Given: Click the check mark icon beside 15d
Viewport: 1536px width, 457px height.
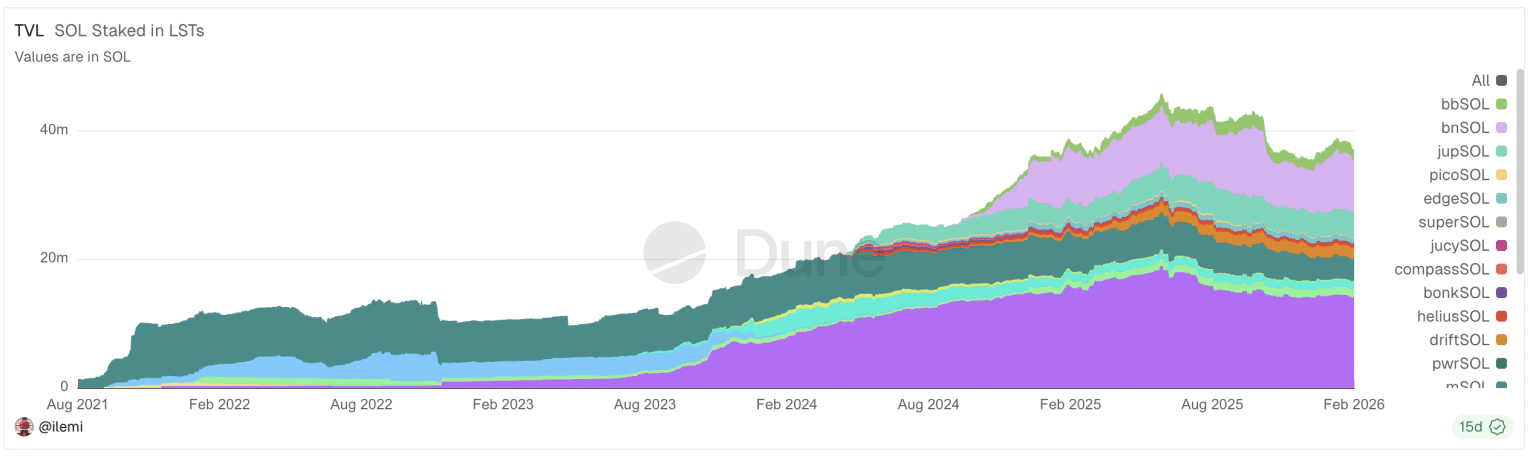Looking at the screenshot, I should pos(1497,427).
